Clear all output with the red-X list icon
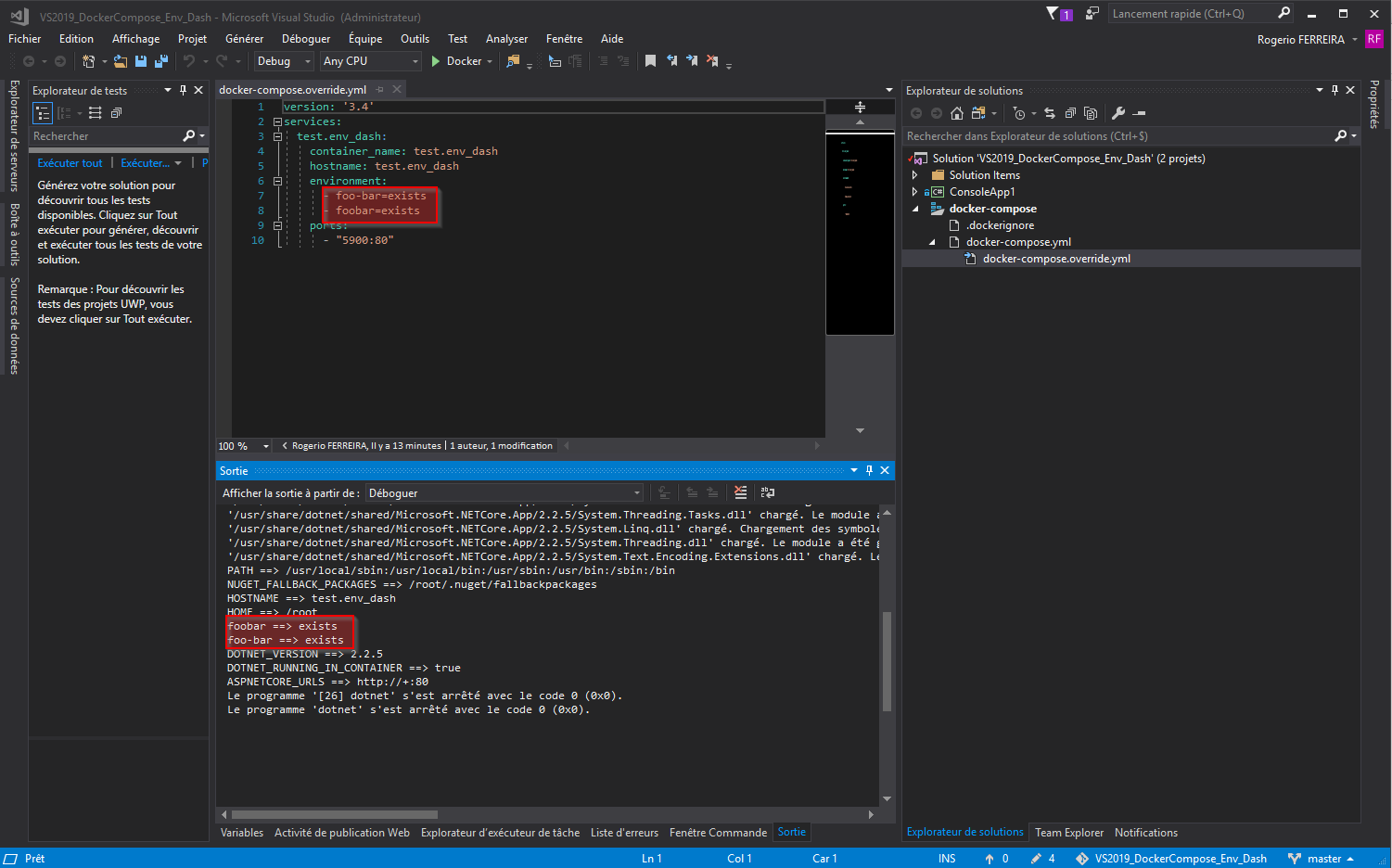The height and width of the screenshot is (868, 1392). (740, 492)
